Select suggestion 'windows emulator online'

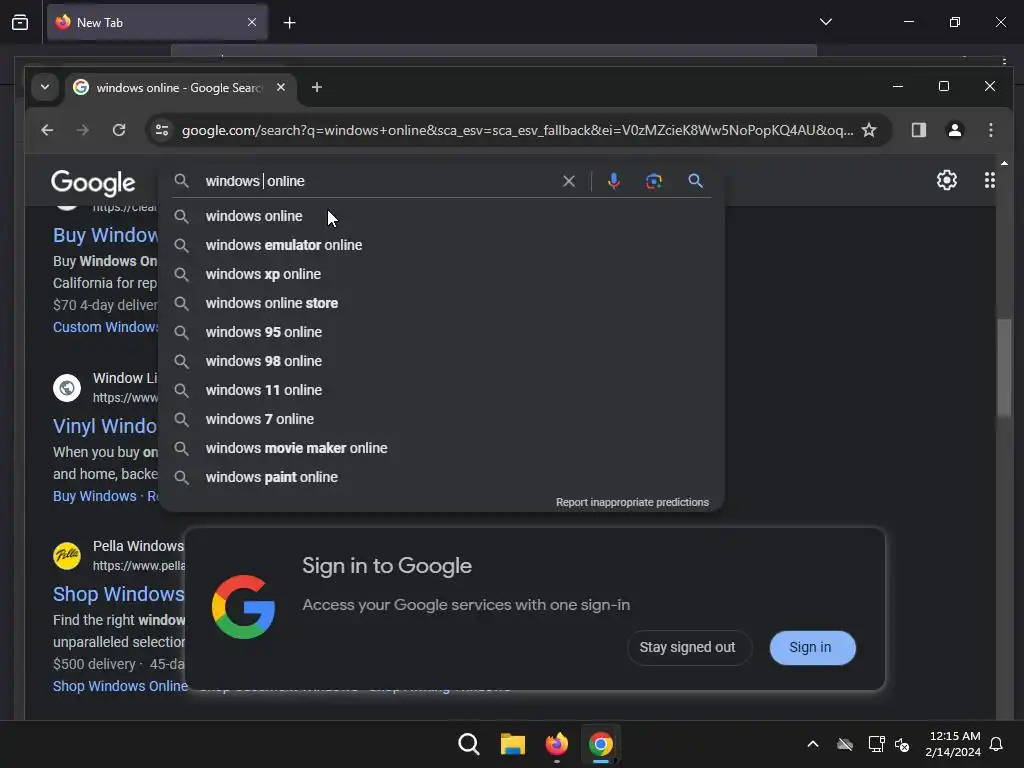[441, 245]
